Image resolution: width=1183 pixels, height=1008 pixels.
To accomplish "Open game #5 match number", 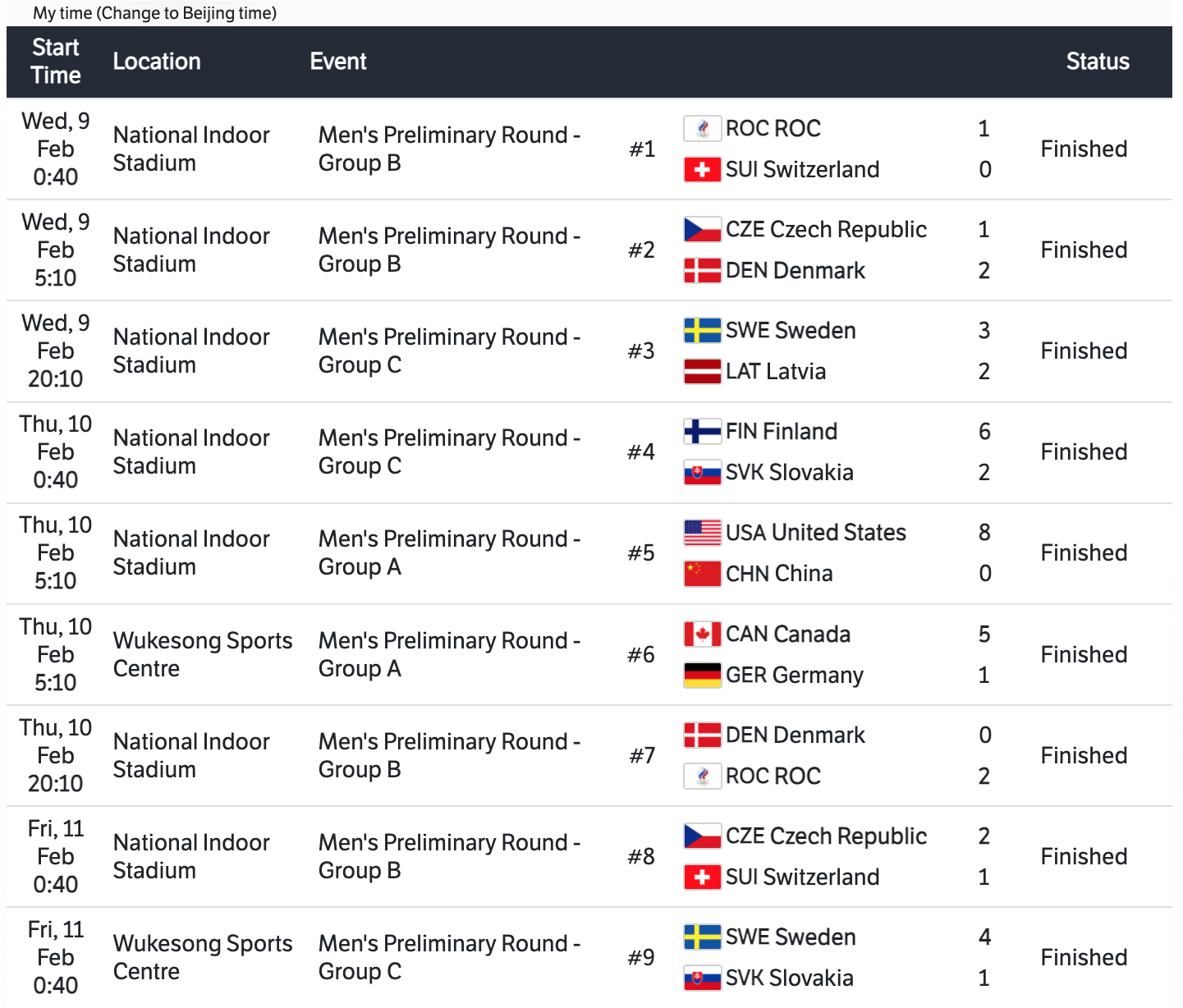I will [641, 553].
